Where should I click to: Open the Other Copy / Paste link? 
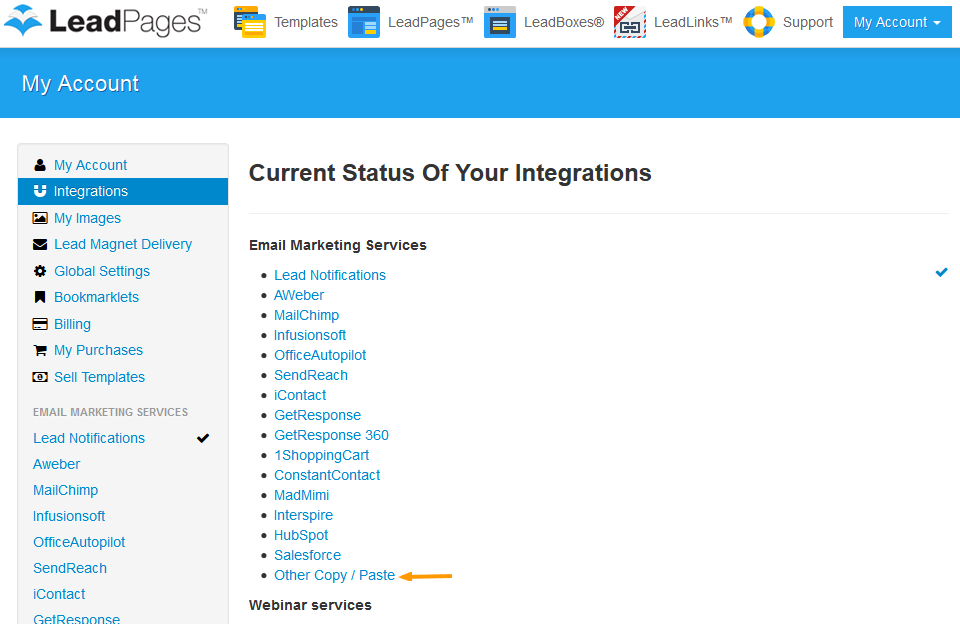(x=334, y=575)
